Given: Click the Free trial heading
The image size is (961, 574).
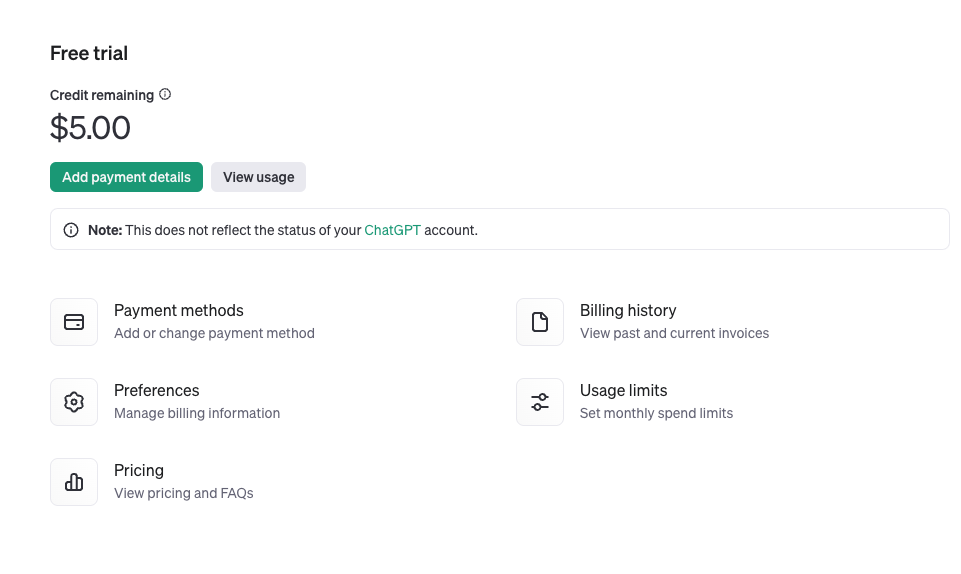Looking at the screenshot, I should (x=89, y=53).
